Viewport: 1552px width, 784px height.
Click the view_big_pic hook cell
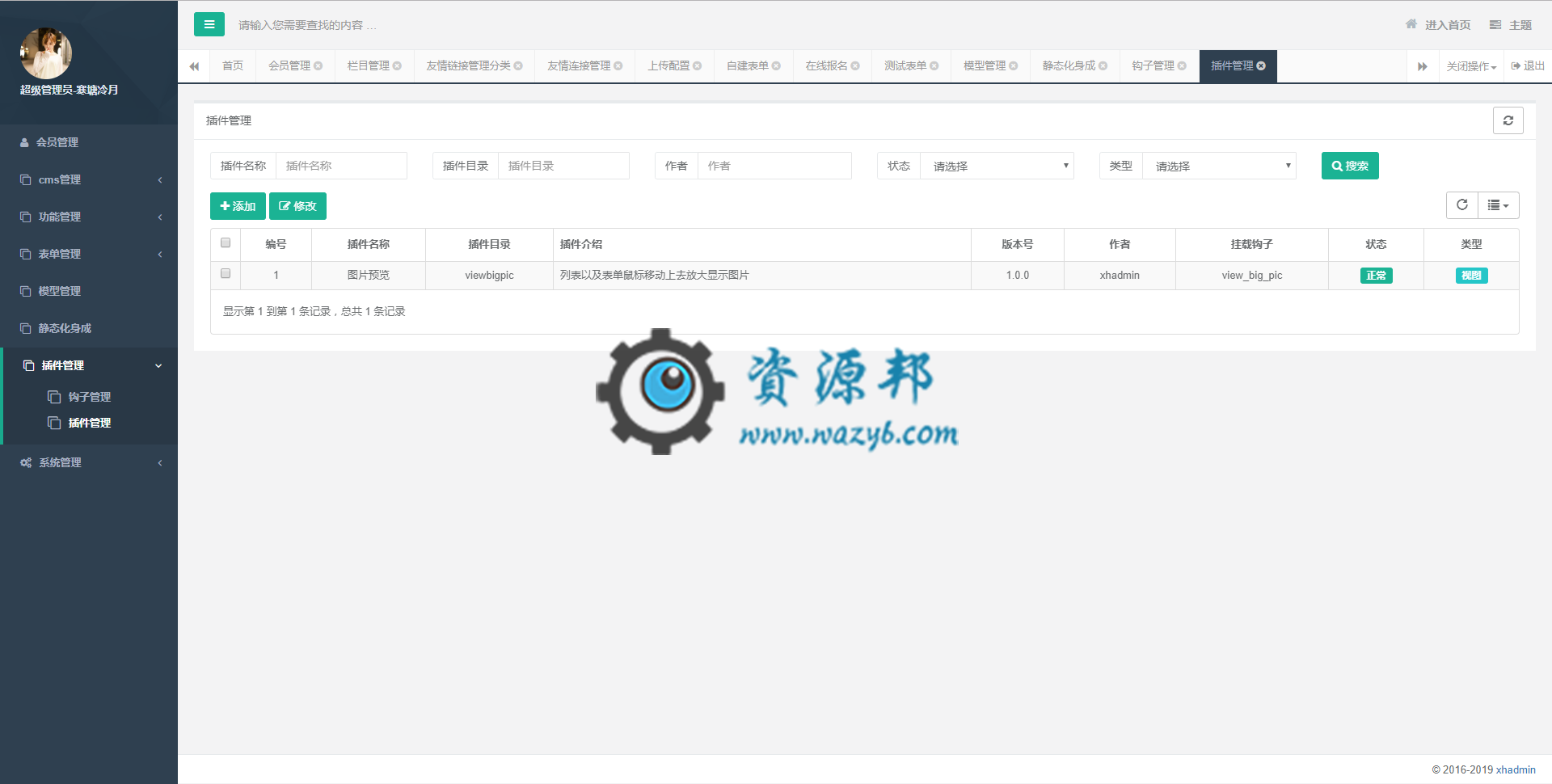[x=1251, y=275]
